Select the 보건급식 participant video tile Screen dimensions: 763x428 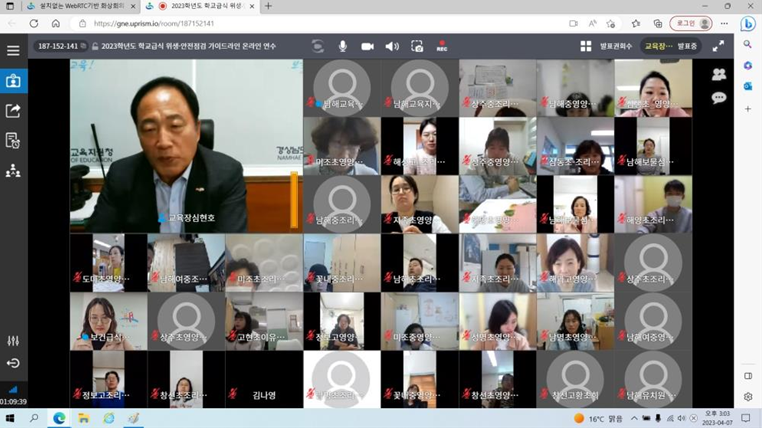(x=109, y=321)
